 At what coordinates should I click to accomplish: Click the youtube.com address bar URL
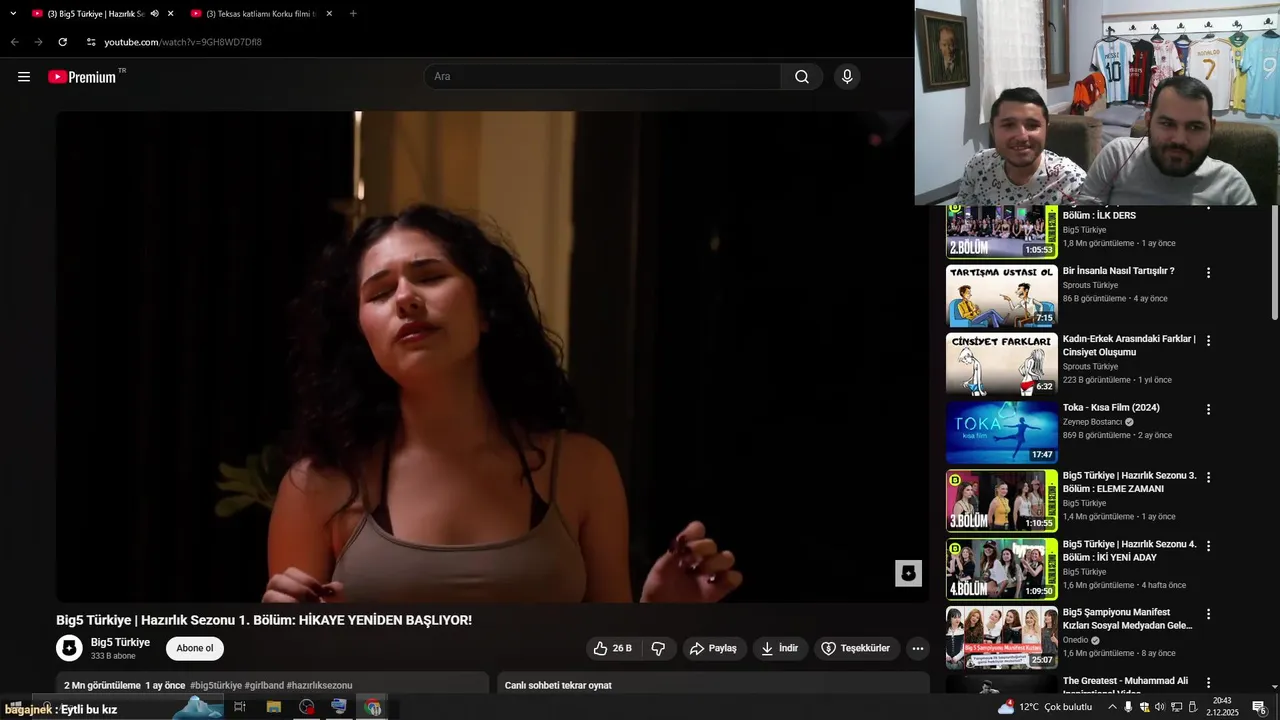click(183, 42)
